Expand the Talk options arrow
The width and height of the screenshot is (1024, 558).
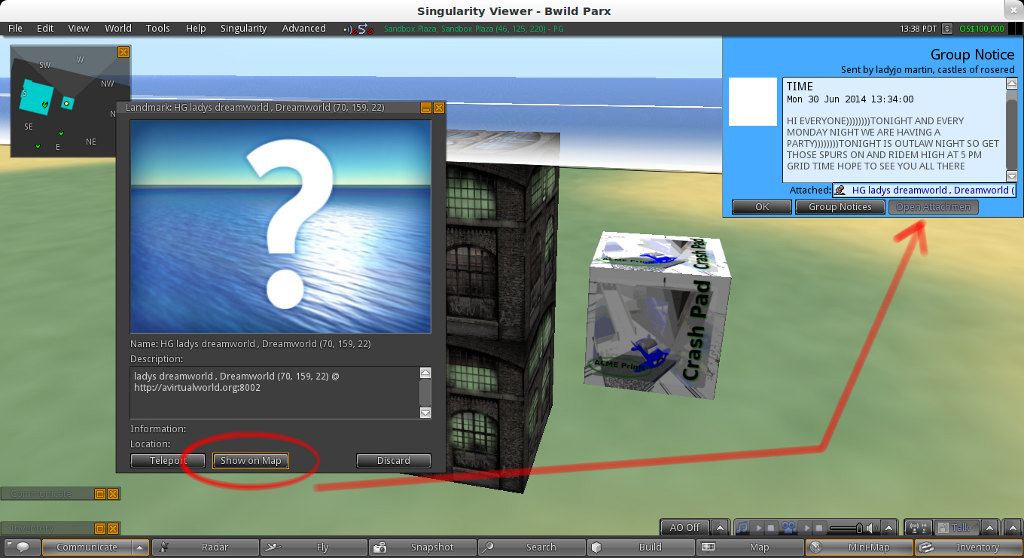pyautogui.click(x=989, y=527)
